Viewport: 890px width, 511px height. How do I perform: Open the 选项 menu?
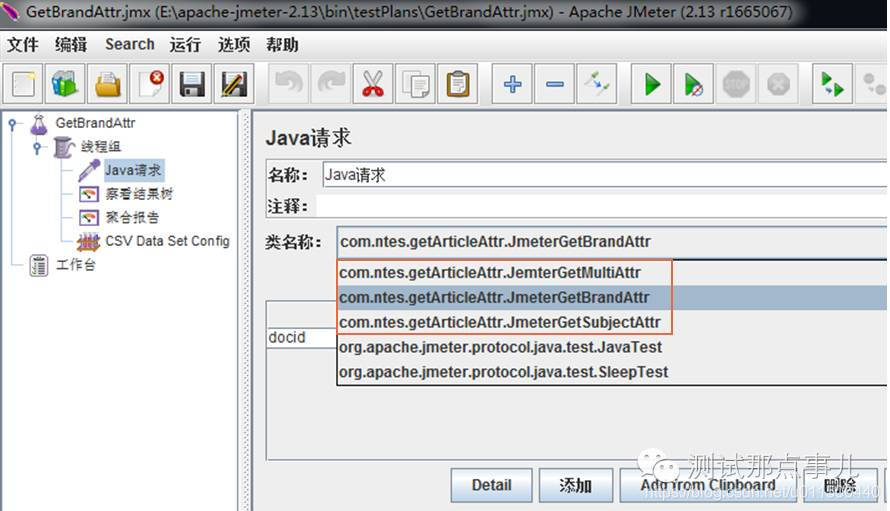(234, 44)
